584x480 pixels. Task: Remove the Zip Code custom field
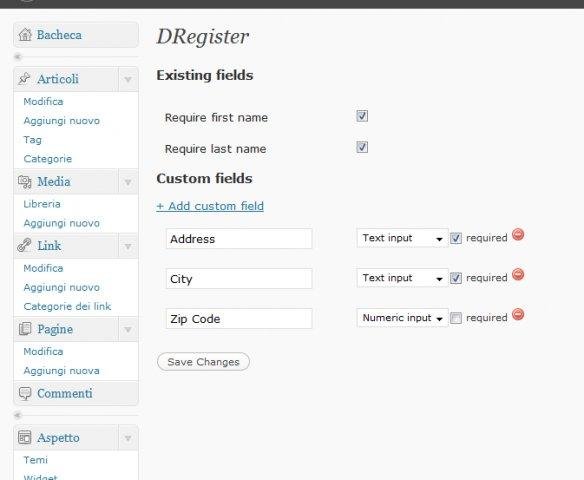pyautogui.click(x=518, y=314)
